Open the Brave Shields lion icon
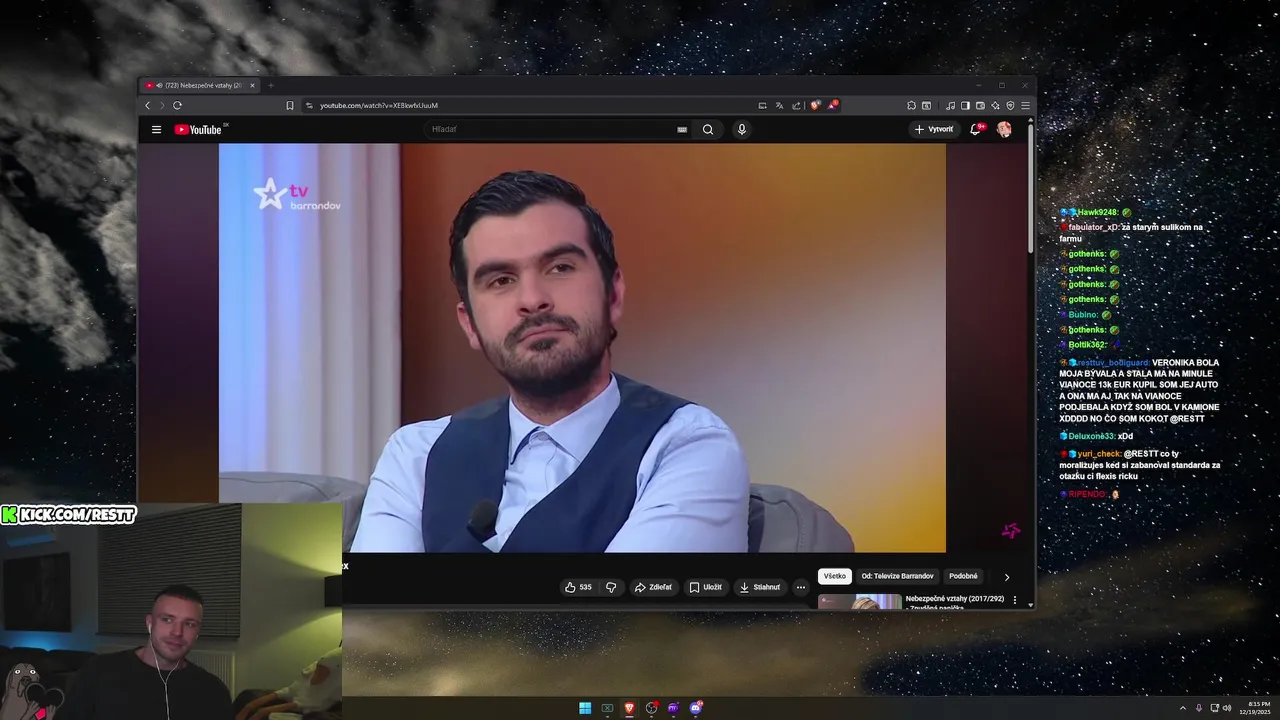1280x720 pixels. [x=816, y=105]
